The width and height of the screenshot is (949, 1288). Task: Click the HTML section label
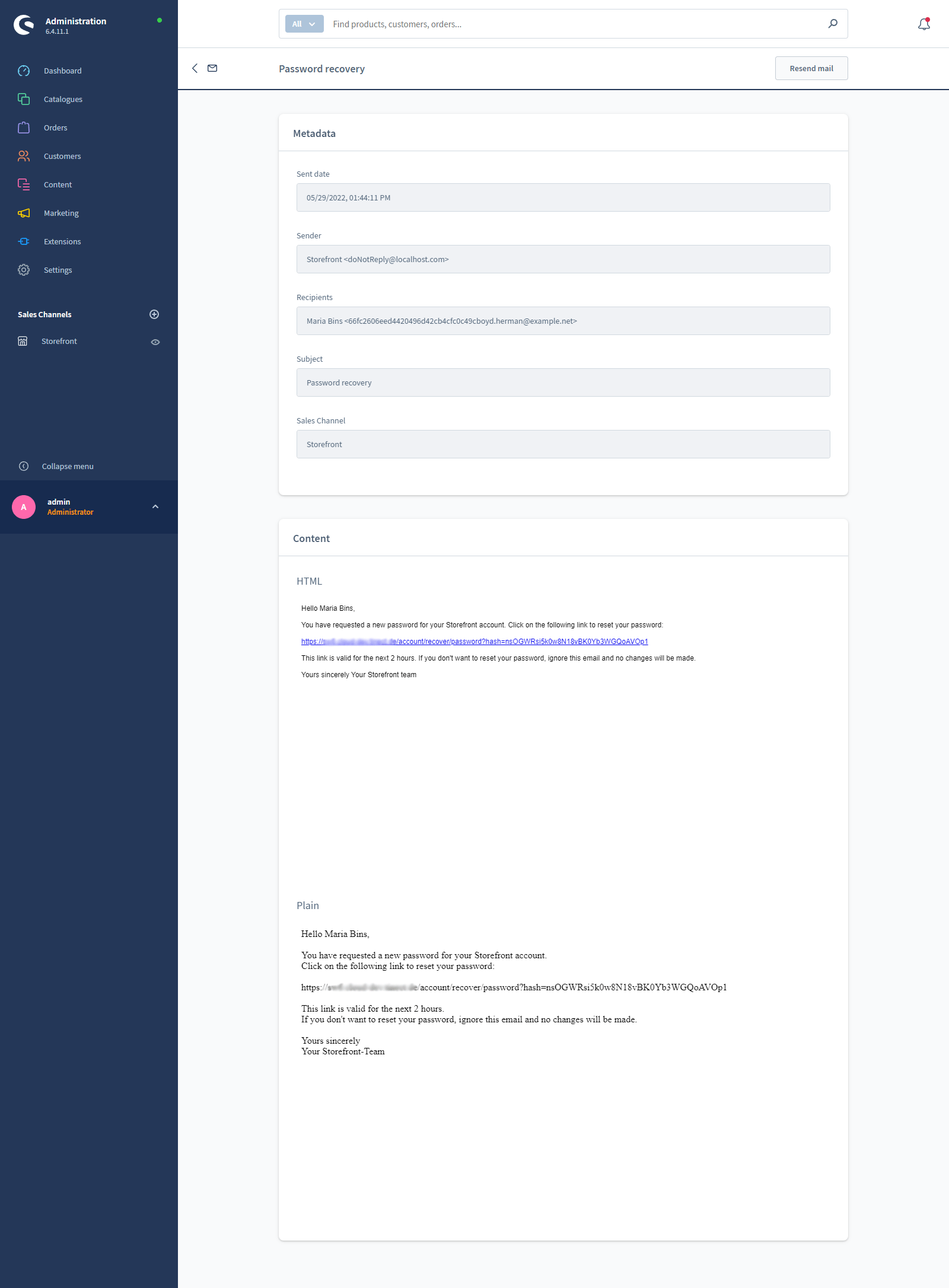tap(309, 581)
